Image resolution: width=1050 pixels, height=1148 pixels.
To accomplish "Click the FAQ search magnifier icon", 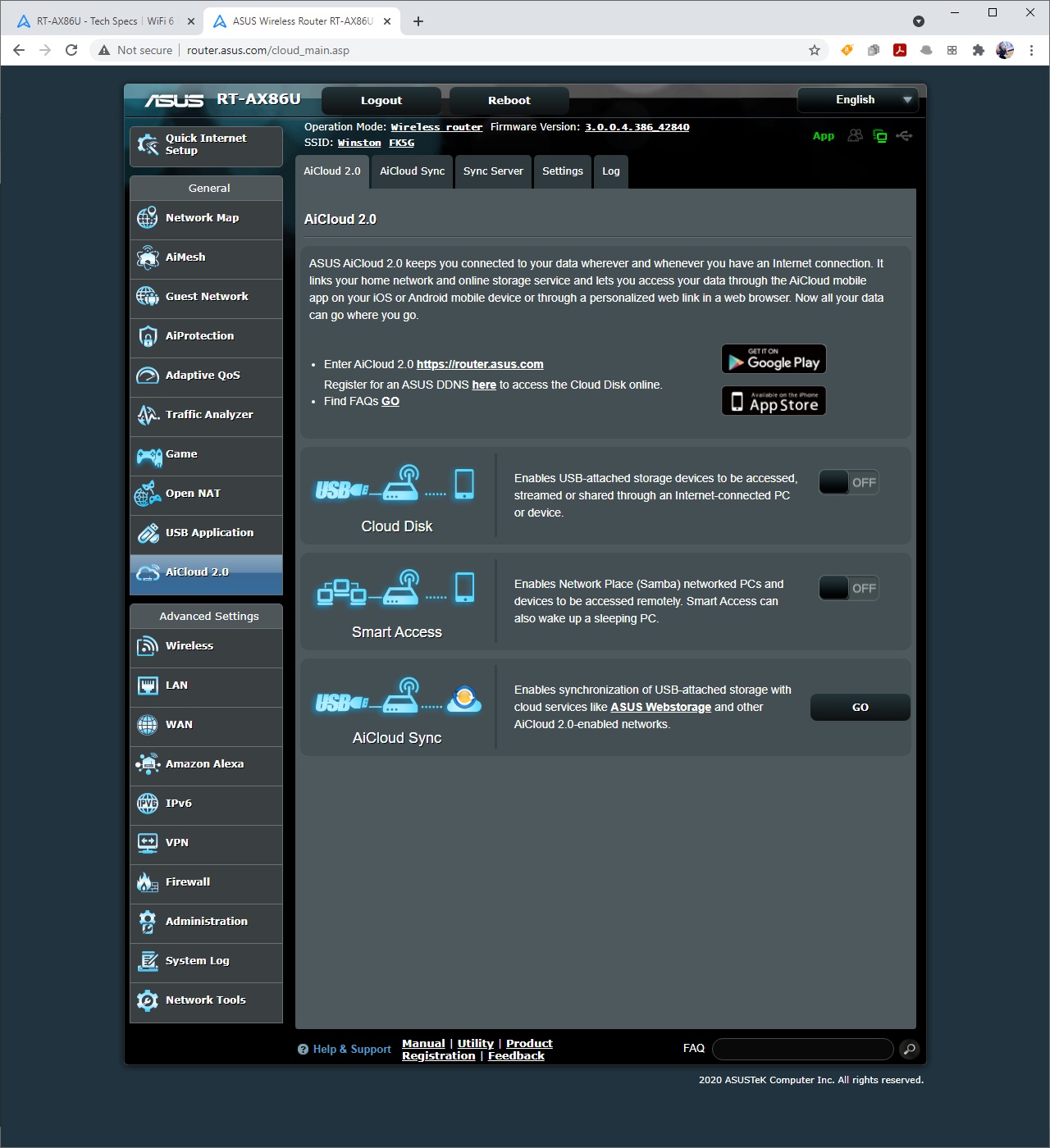I will click(909, 1049).
